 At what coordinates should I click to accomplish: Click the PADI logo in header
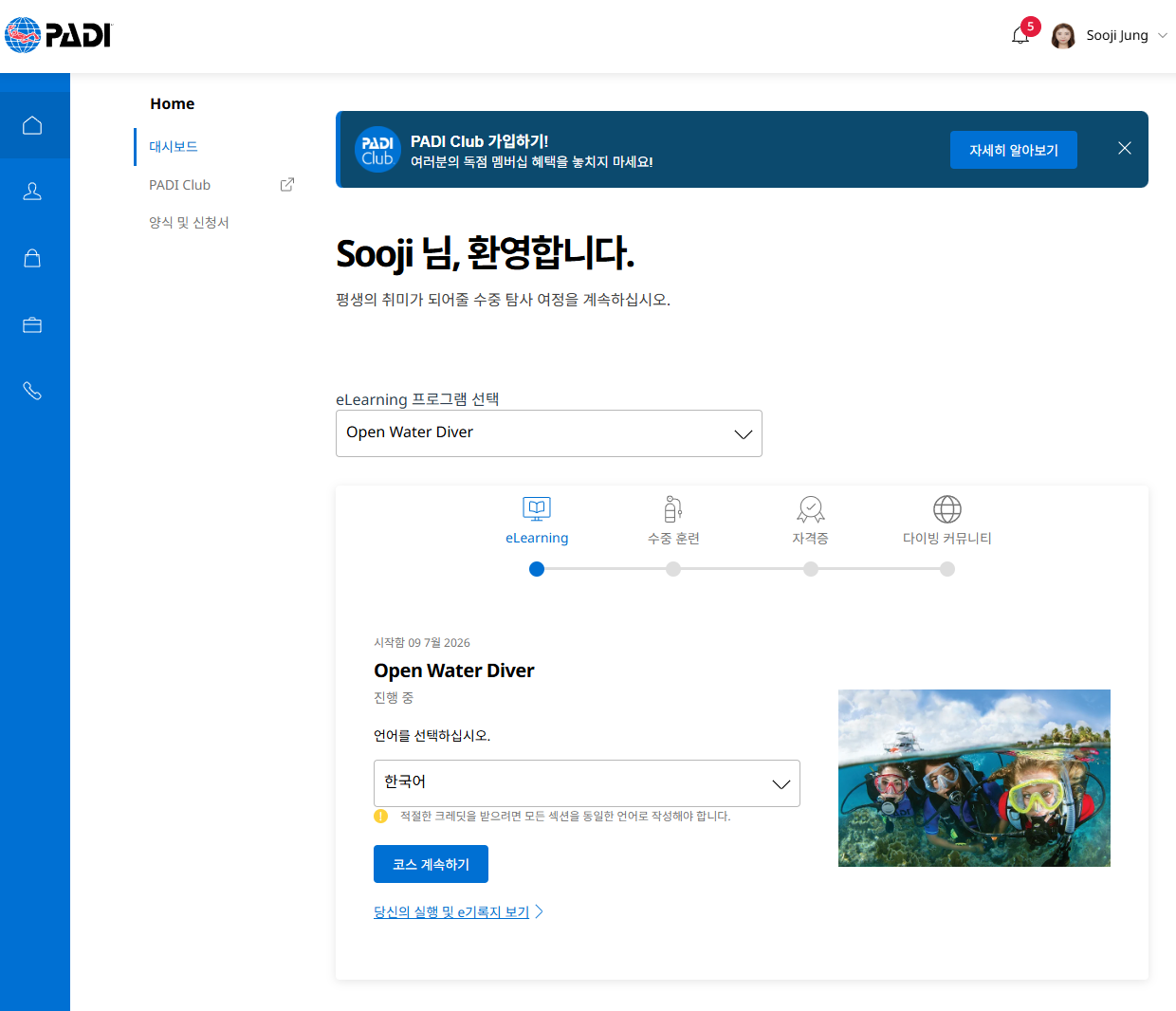58,35
